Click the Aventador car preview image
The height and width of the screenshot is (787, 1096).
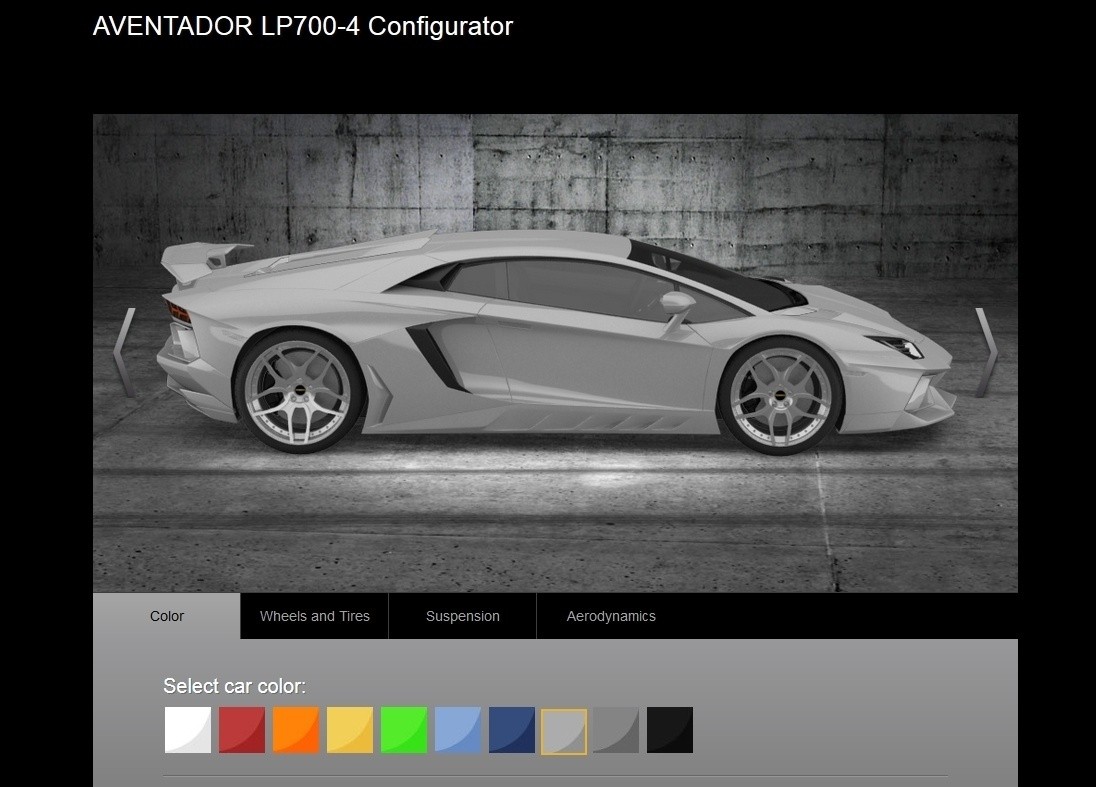click(555, 353)
